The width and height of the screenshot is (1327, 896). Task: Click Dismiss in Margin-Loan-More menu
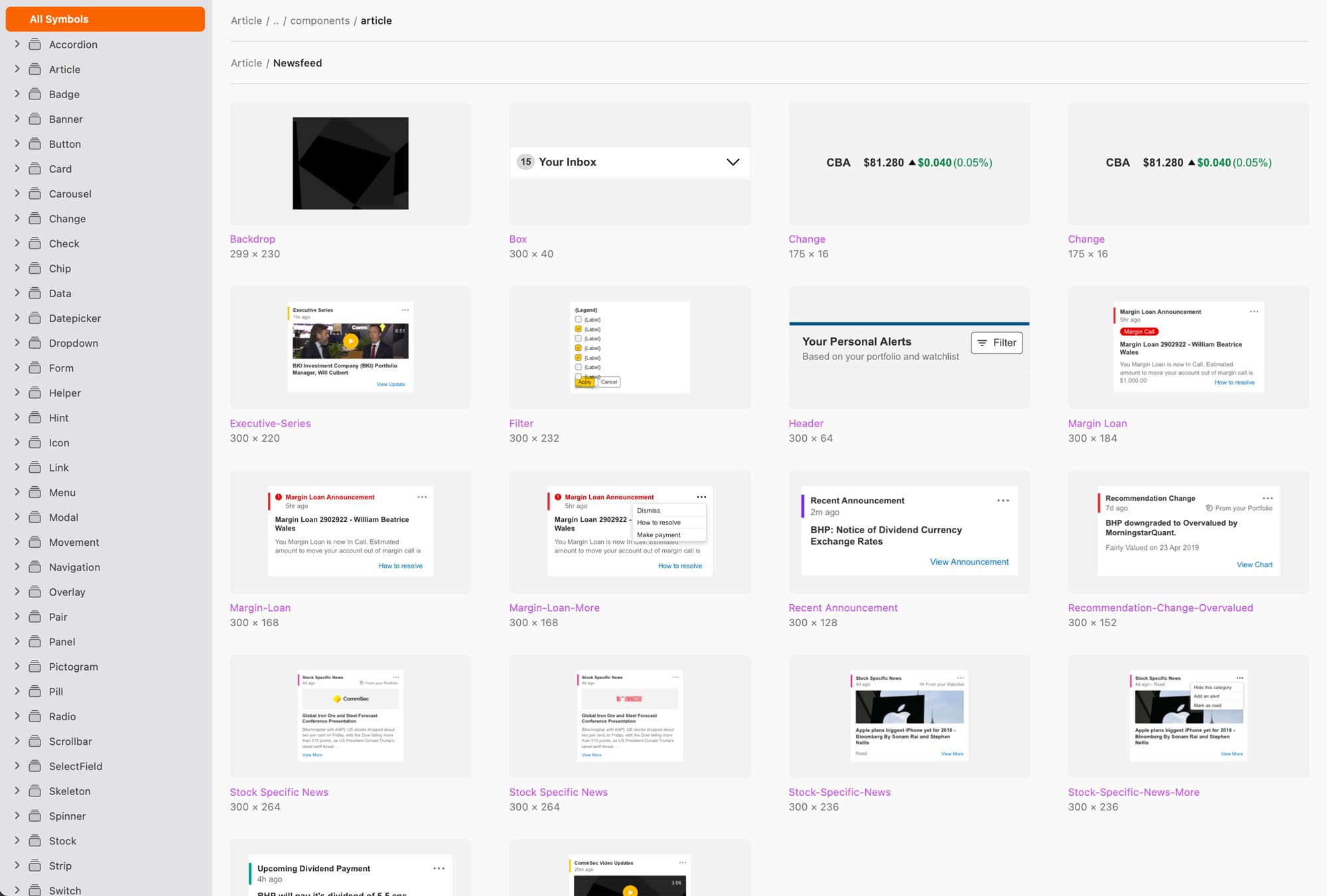pyautogui.click(x=648, y=511)
